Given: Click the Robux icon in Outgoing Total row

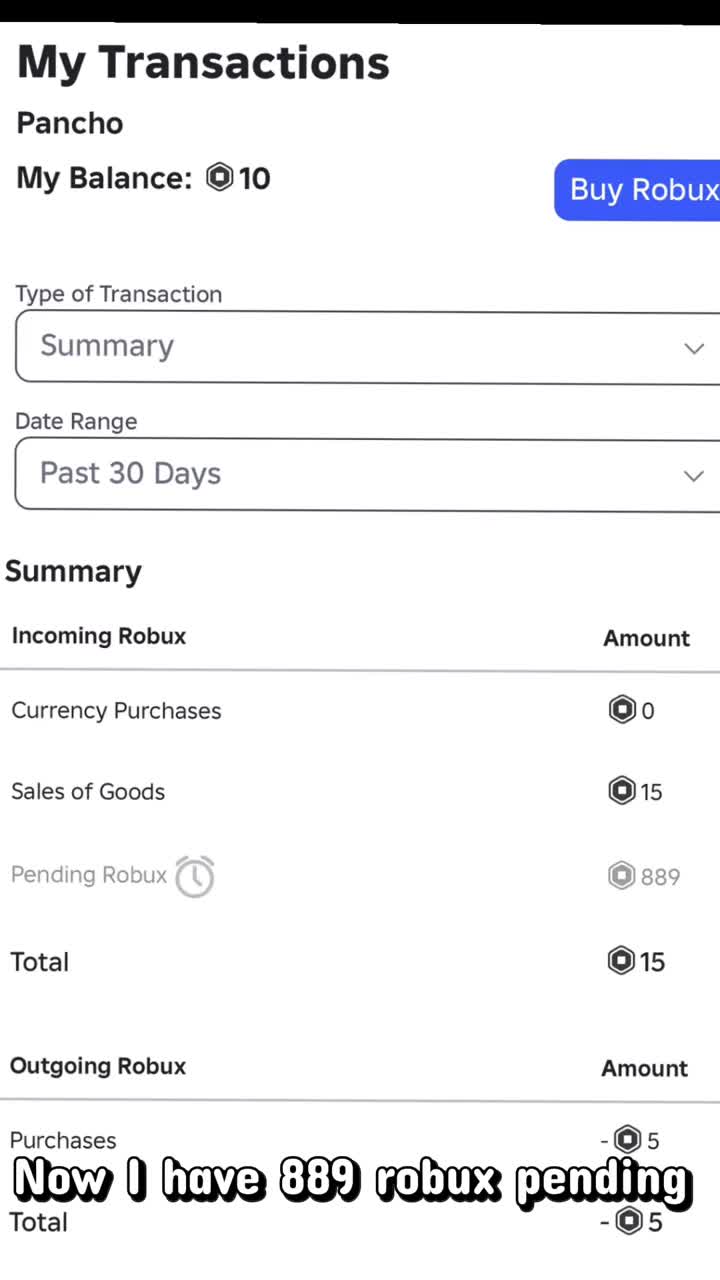Looking at the screenshot, I should coord(628,1221).
